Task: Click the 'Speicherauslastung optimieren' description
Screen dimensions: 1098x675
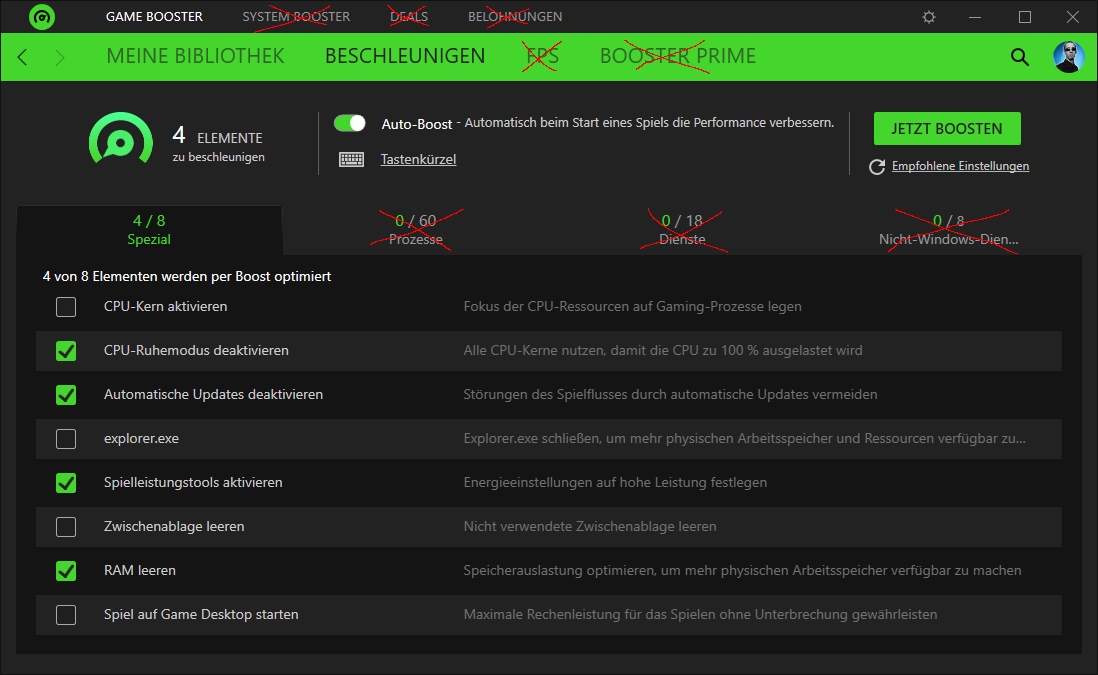Action: pos(742,571)
